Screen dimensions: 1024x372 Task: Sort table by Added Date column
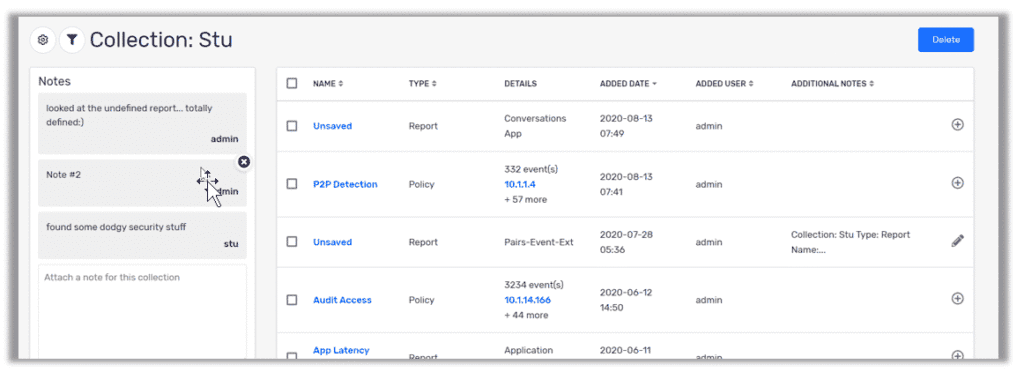pos(628,84)
